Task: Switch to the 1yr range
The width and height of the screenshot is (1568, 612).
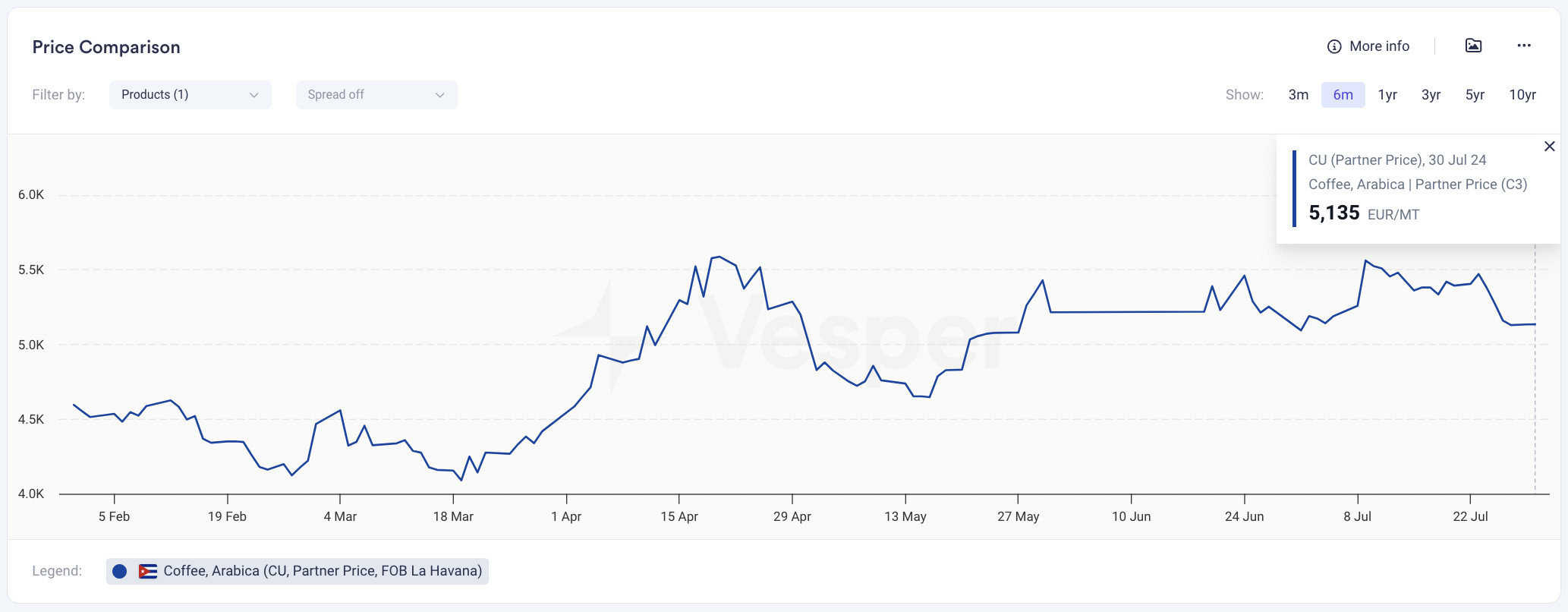Action: (1387, 95)
